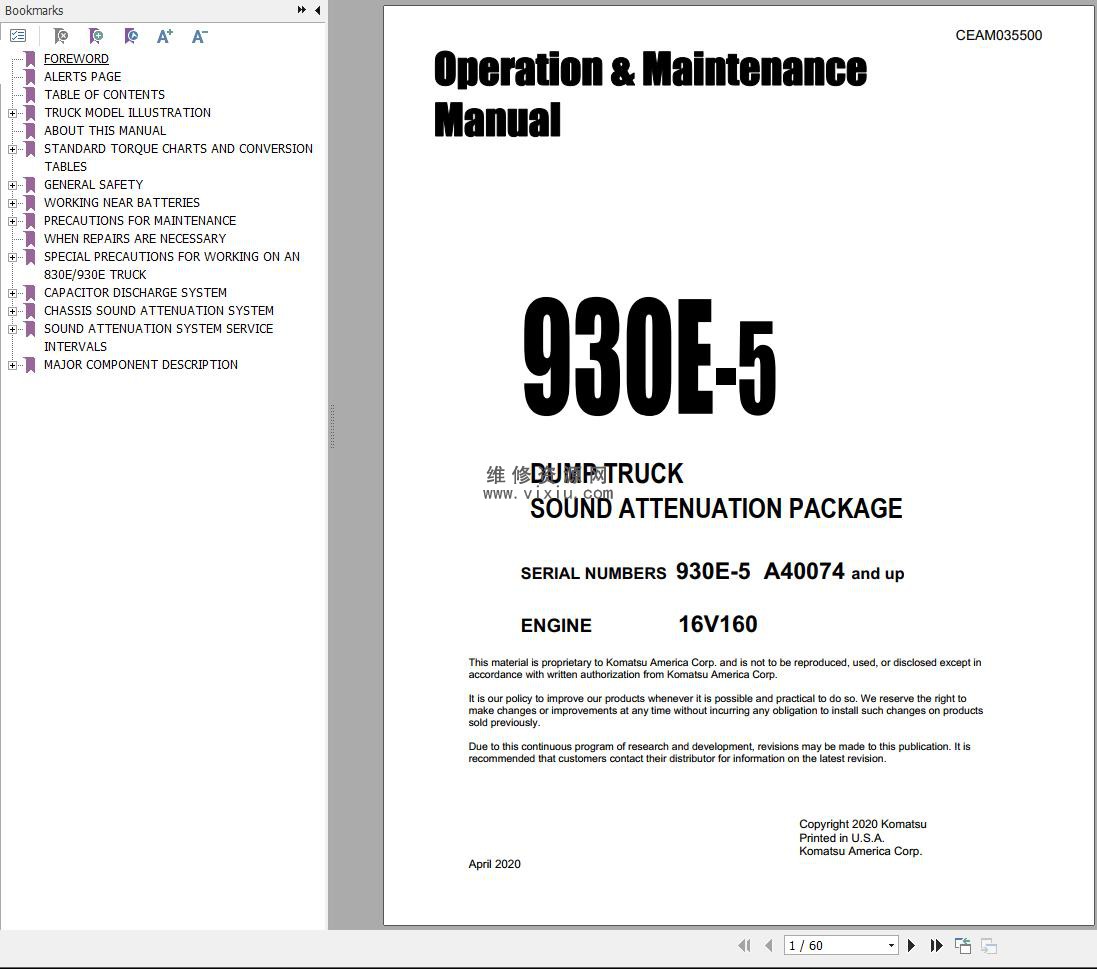Increase bookmark text size (A+)

[164, 36]
